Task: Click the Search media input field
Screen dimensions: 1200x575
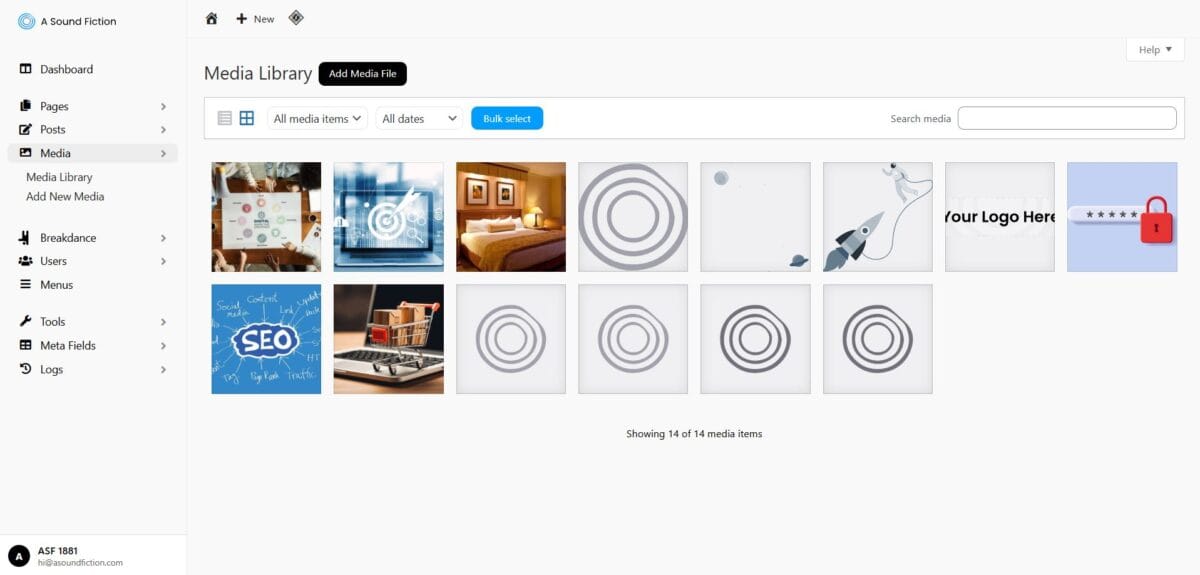Action: pos(1067,118)
